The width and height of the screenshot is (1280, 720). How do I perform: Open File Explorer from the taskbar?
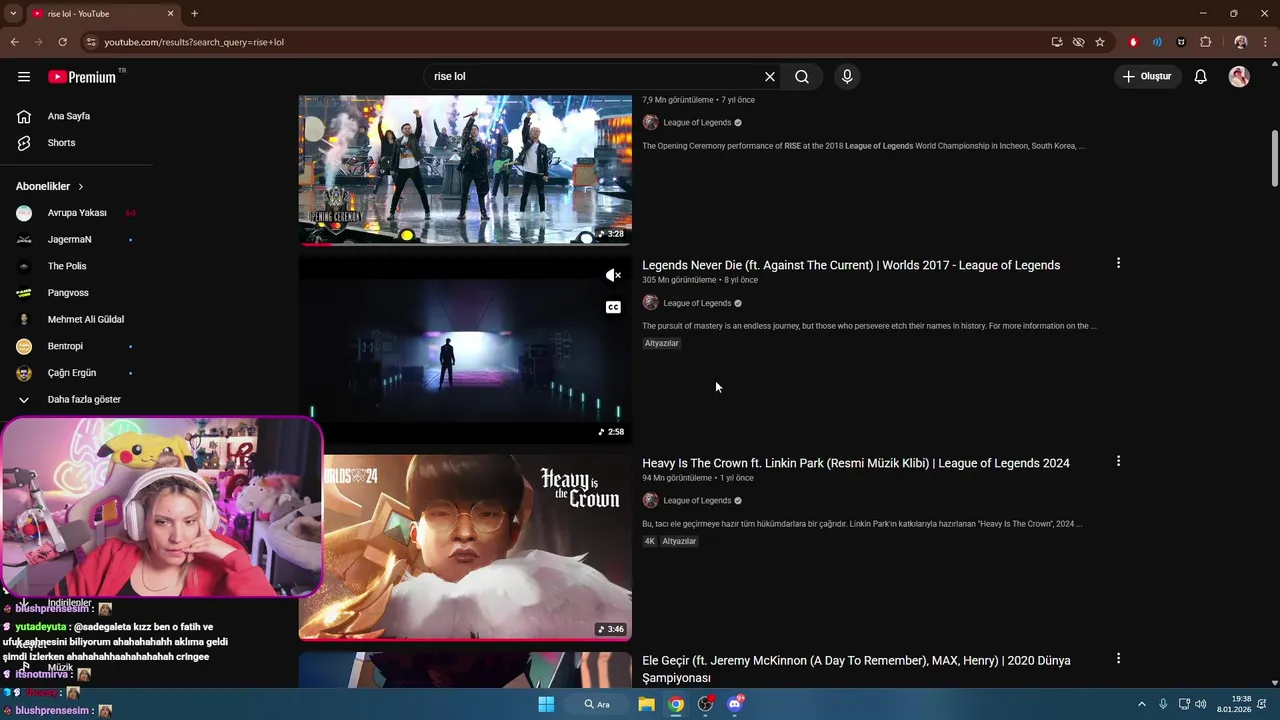tap(647, 704)
